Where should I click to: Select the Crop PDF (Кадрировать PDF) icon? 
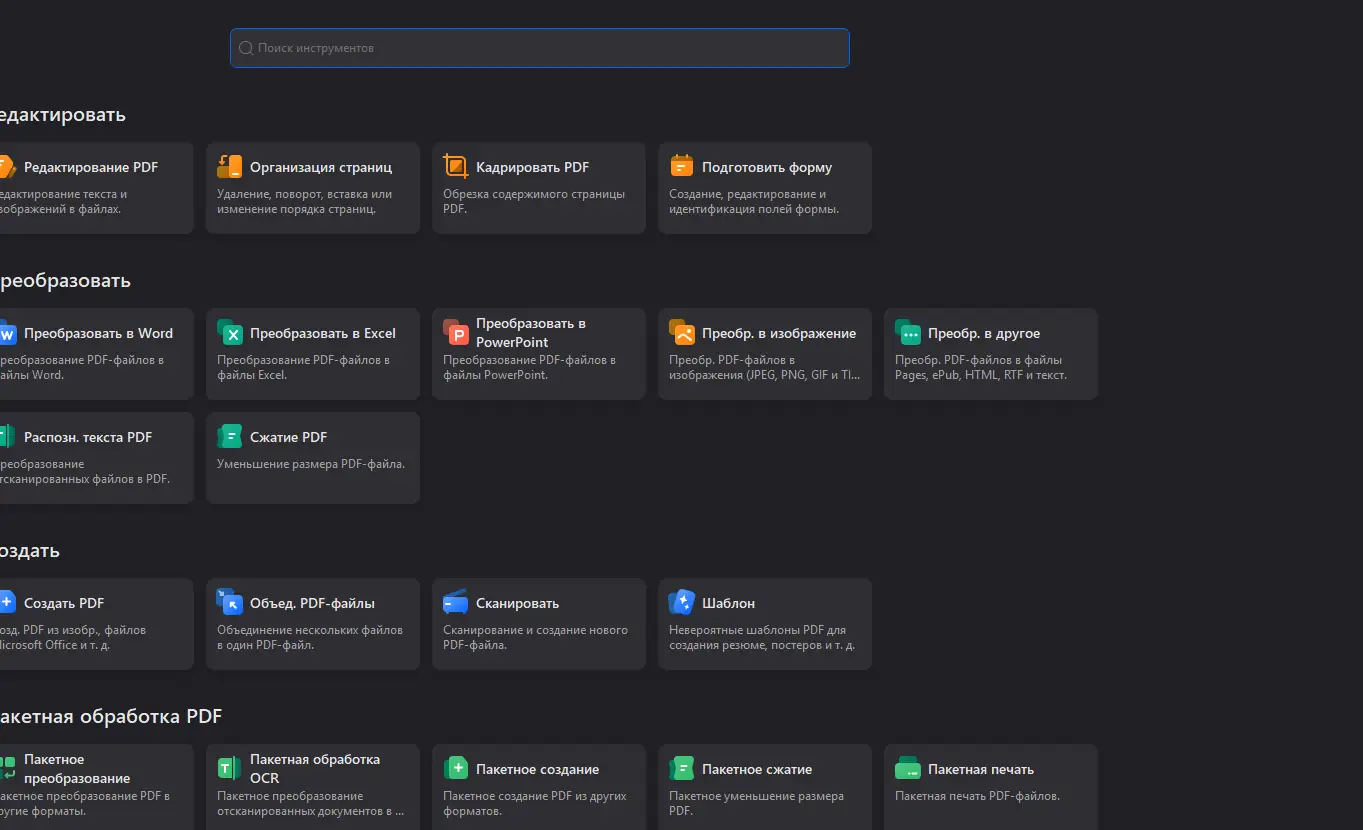(456, 167)
